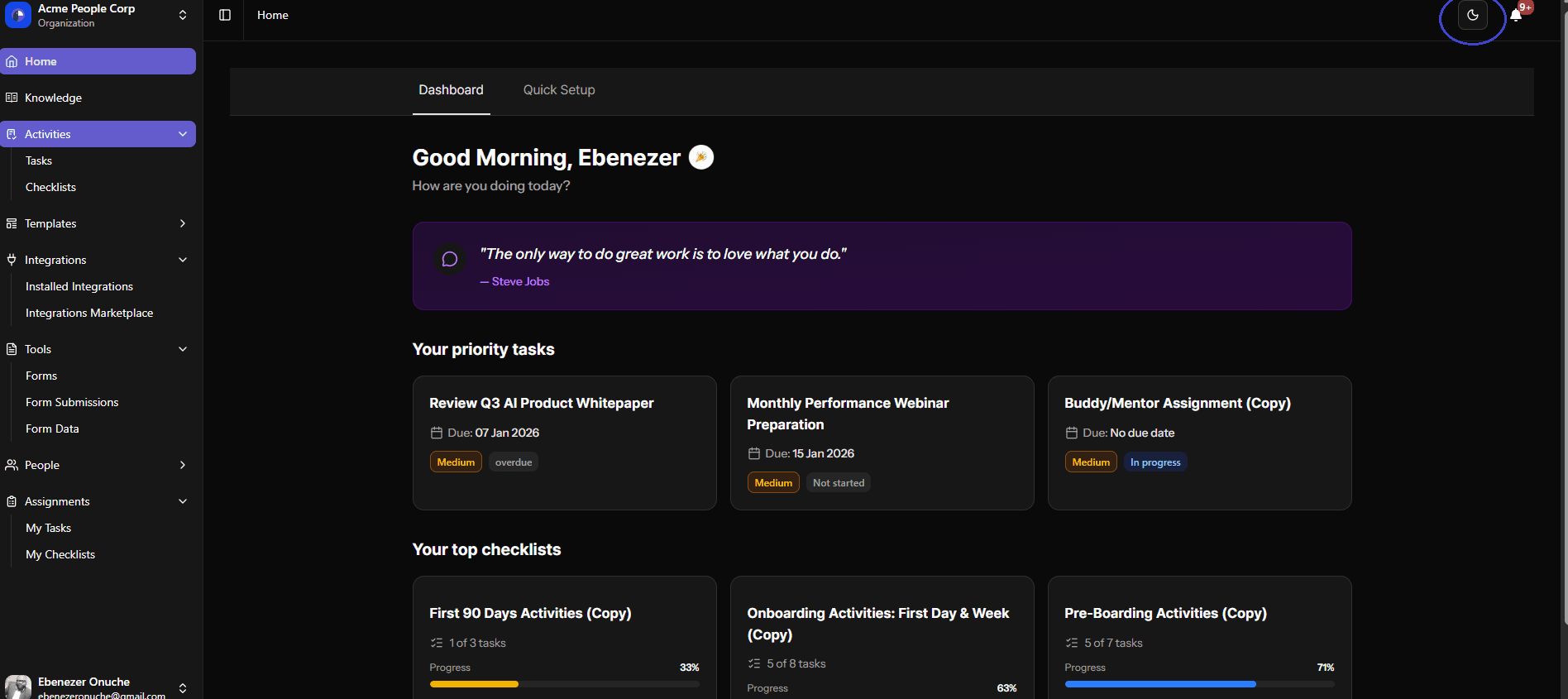Open My Checklists under Assignments
The image size is (1568, 699).
(x=60, y=554)
